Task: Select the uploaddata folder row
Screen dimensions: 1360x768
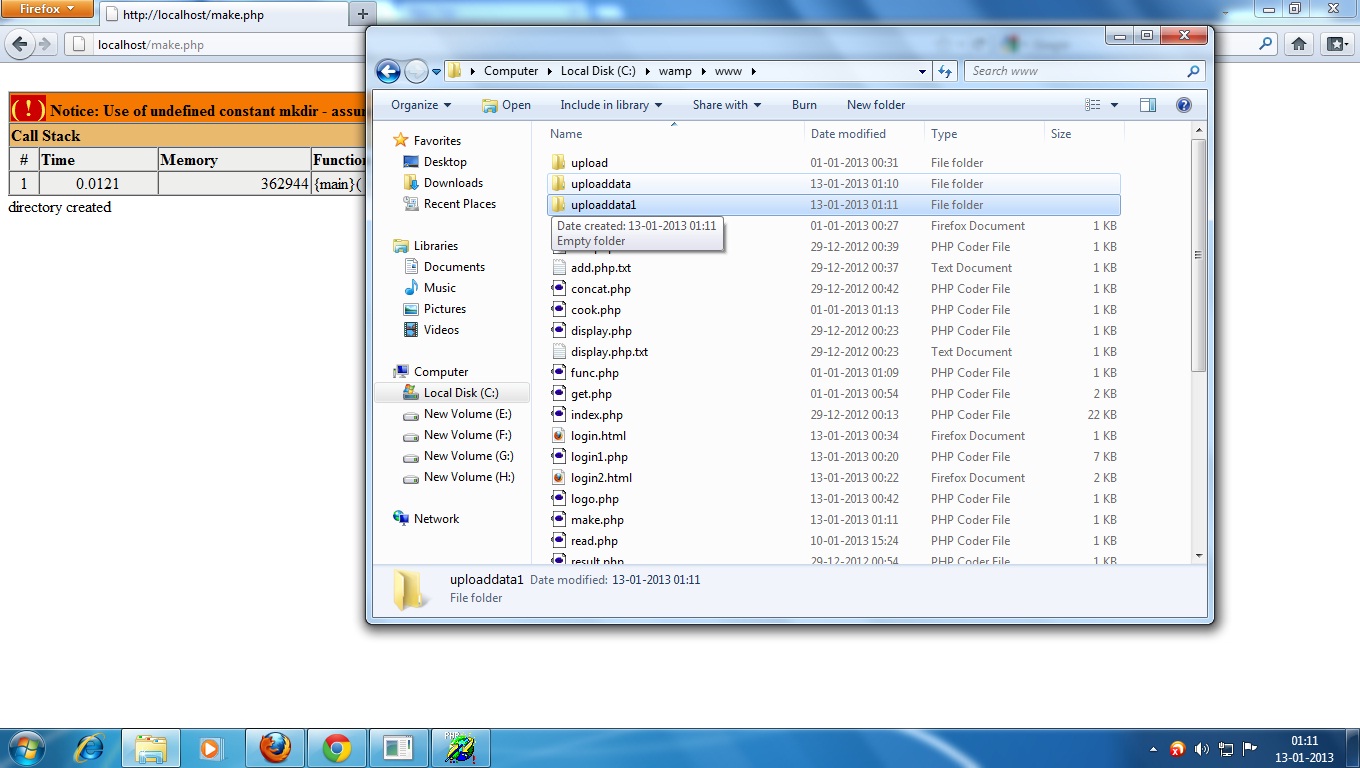Action: (834, 184)
